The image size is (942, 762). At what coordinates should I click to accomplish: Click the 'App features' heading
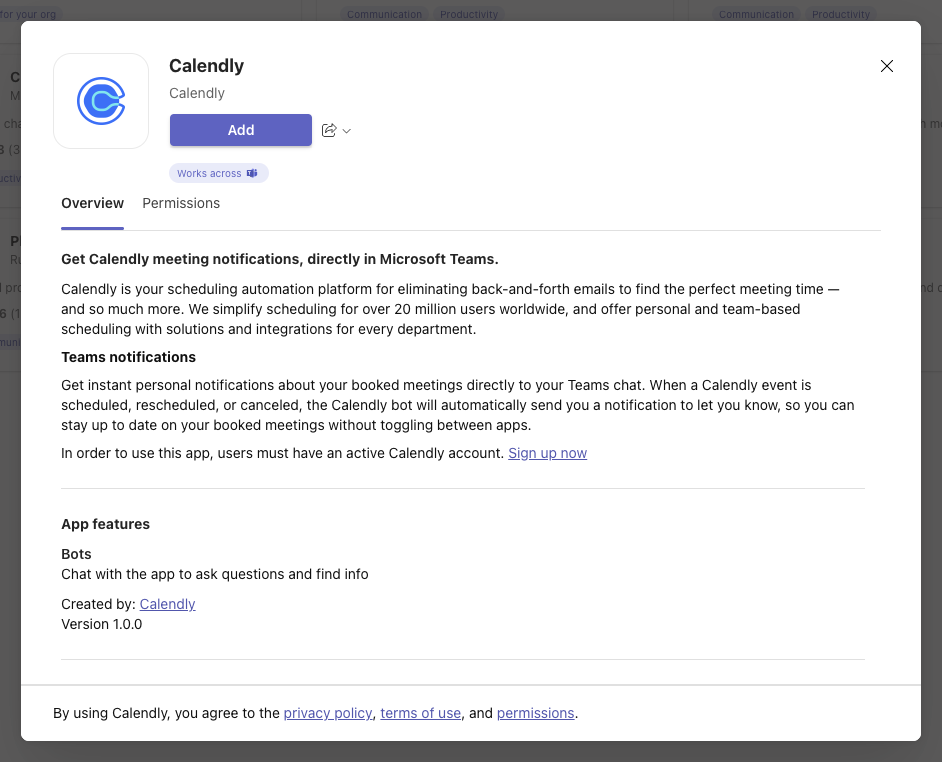(x=105, y=524)
